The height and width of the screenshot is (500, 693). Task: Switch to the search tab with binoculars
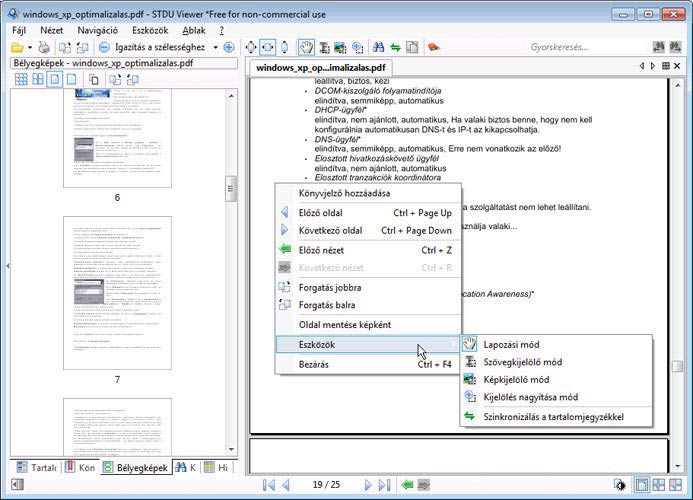coord(186,467)
